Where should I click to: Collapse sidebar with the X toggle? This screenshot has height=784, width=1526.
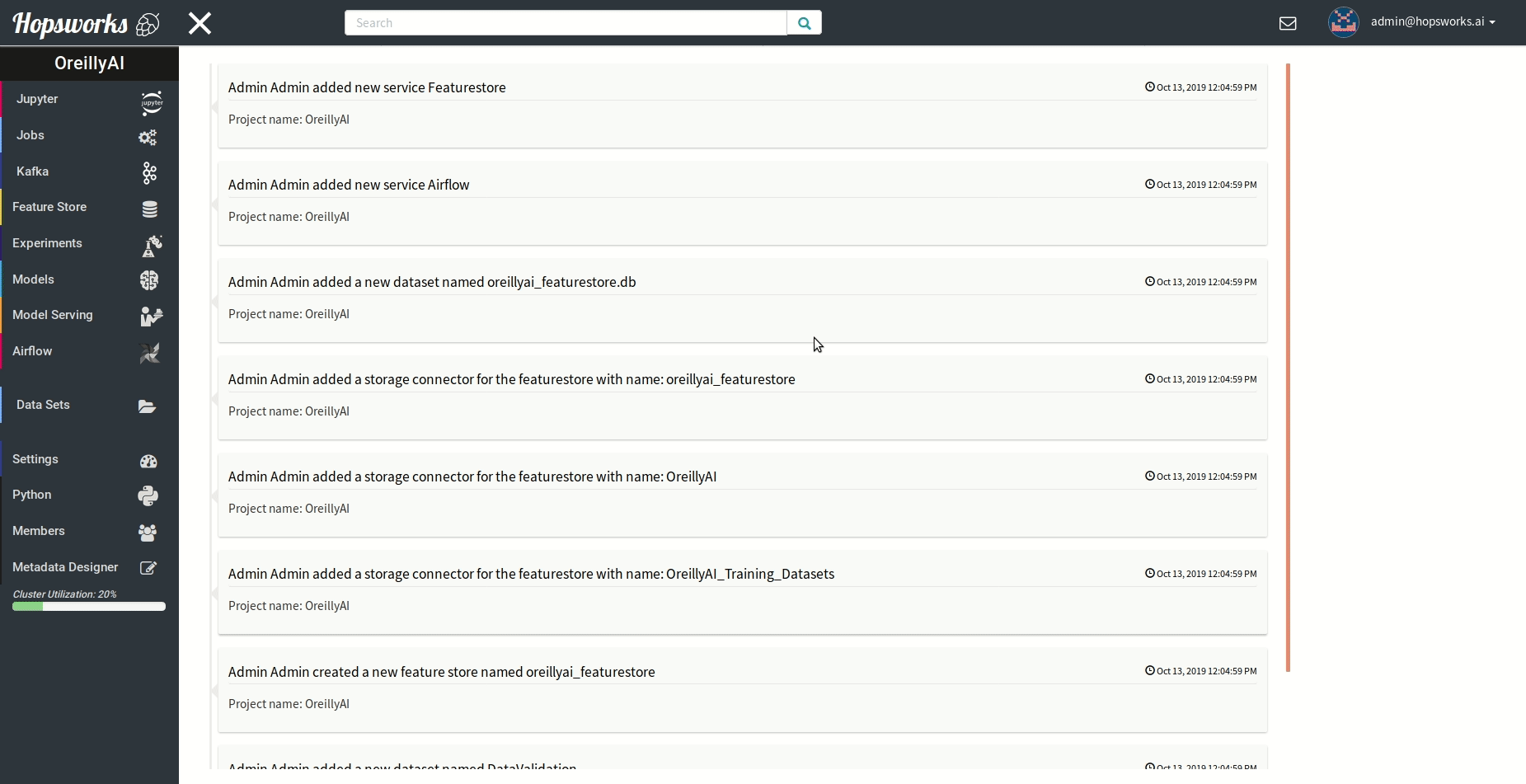click(200, 23)
